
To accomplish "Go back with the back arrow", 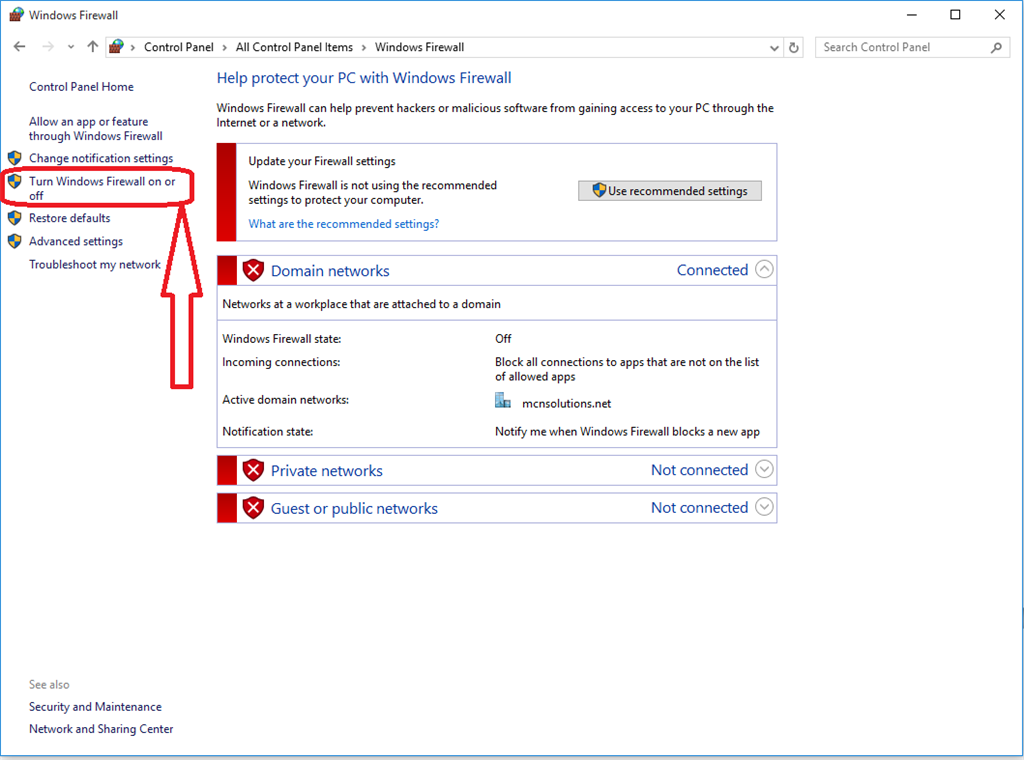I will [x=20, y=46].
